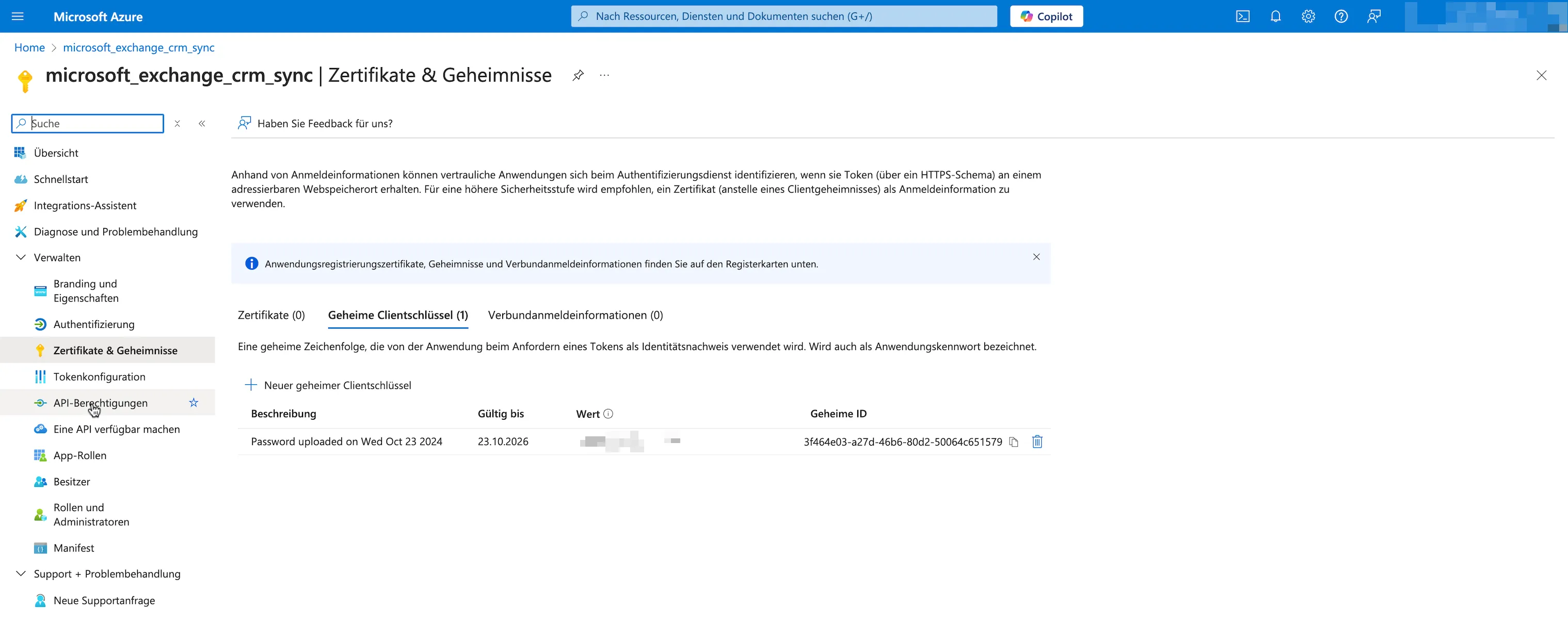Viewport: 1568px width, 631px height.
Task: Open Eine API verfügbar machen
Action: (x=116, y=430)
